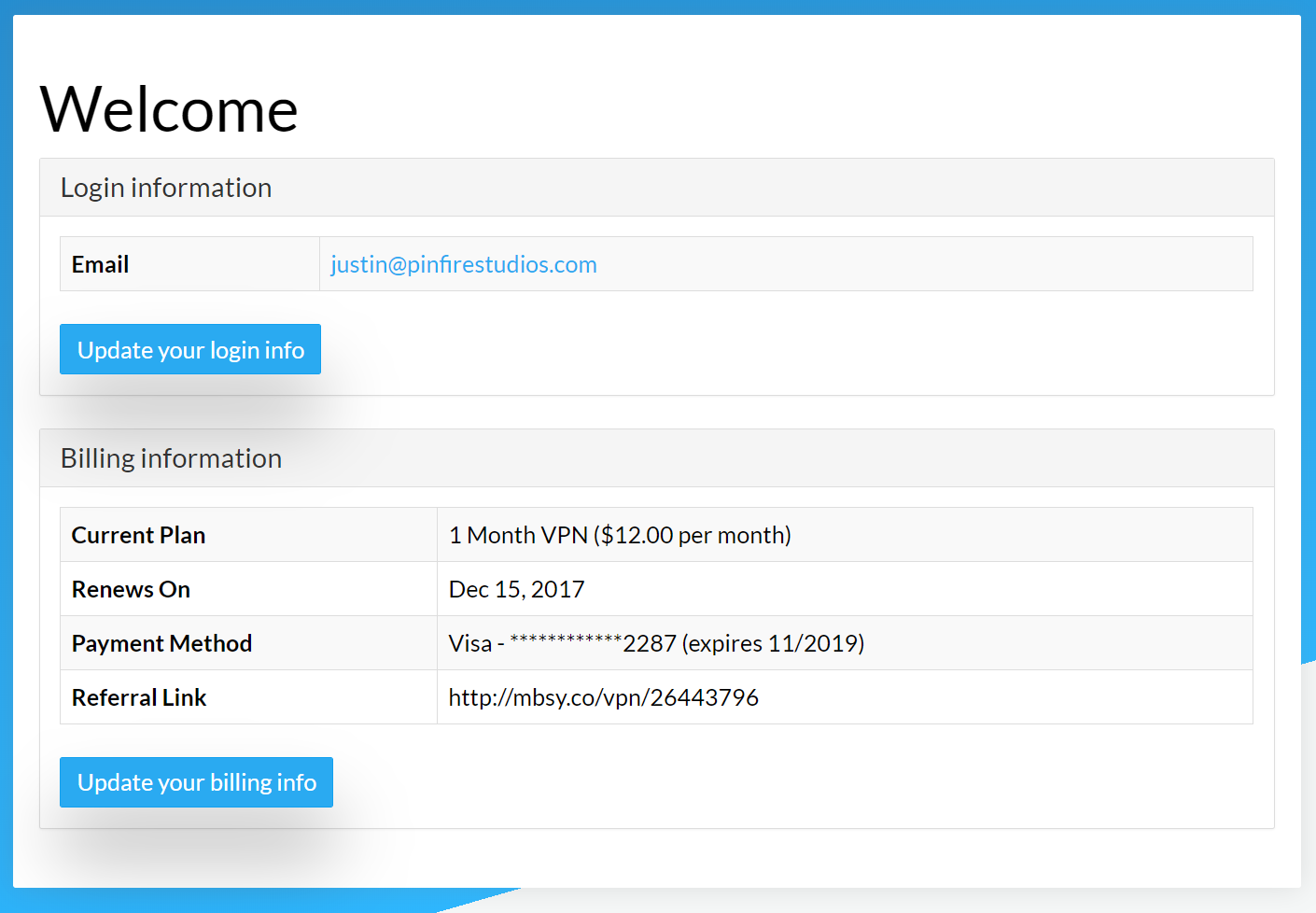Select the referral link URL text

pyautogui.click(x=603, y=698)
